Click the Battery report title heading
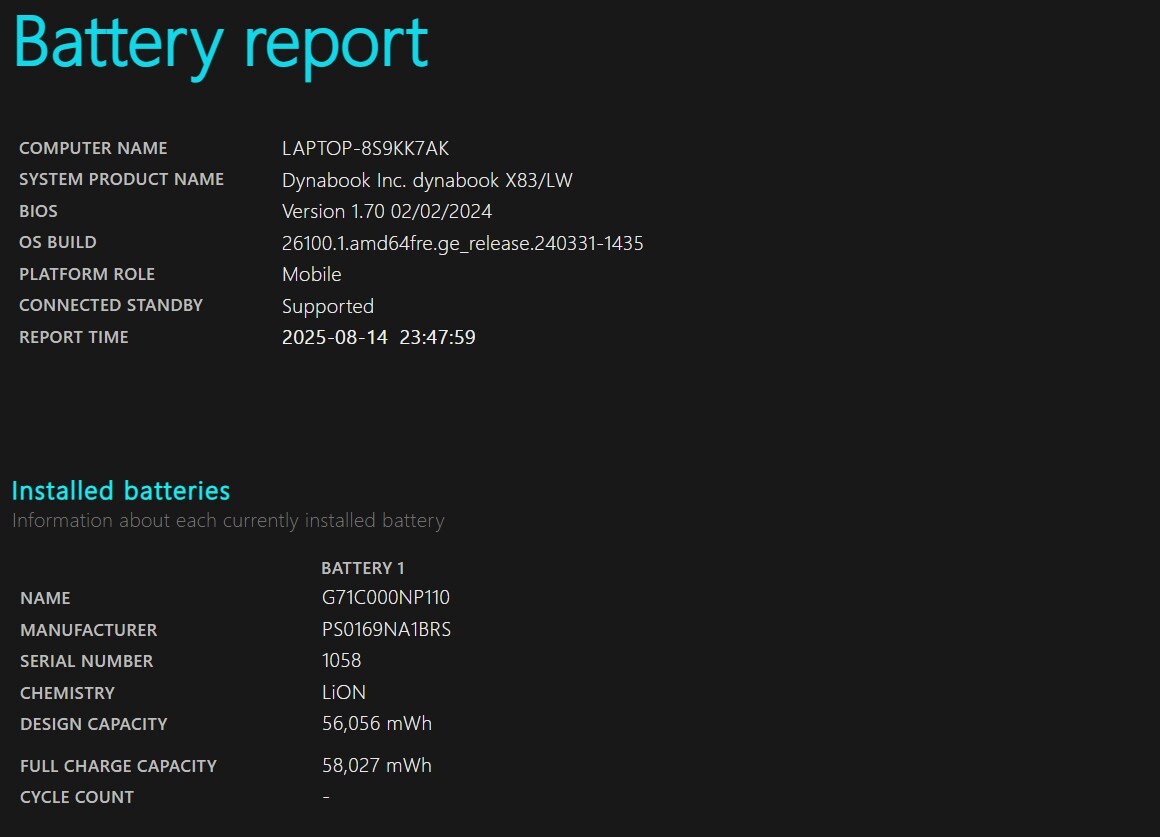 pyautogui.click(x=221, y=43)
